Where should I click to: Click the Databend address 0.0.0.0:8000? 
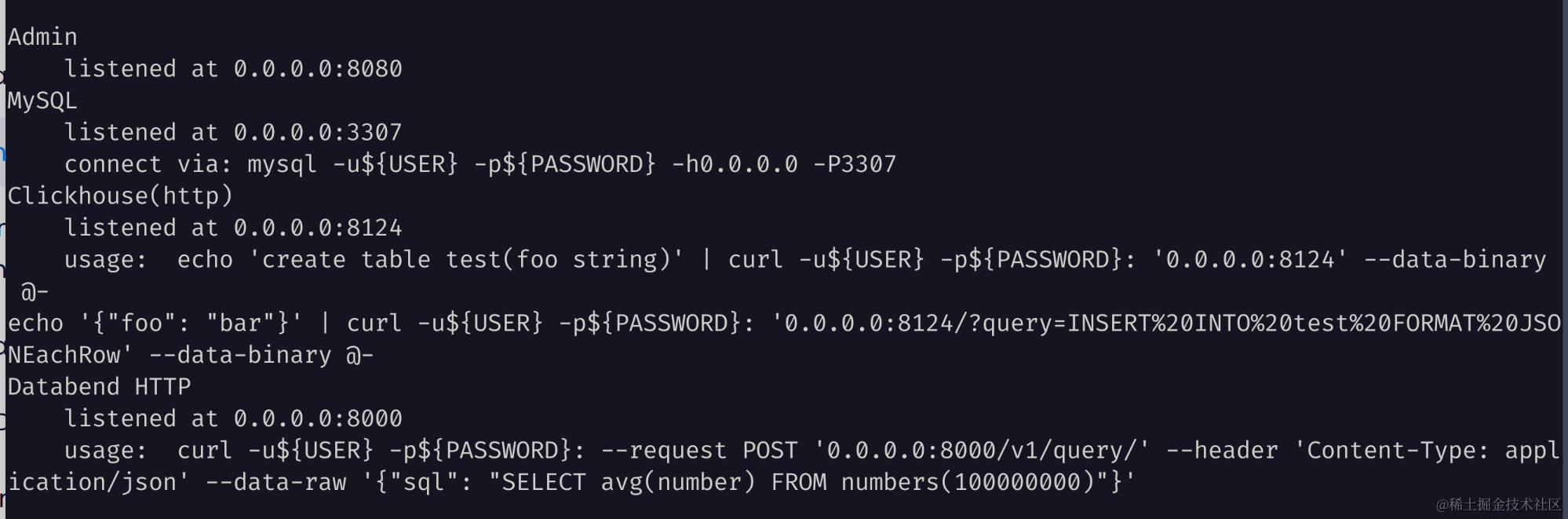[x=318, y=418]
